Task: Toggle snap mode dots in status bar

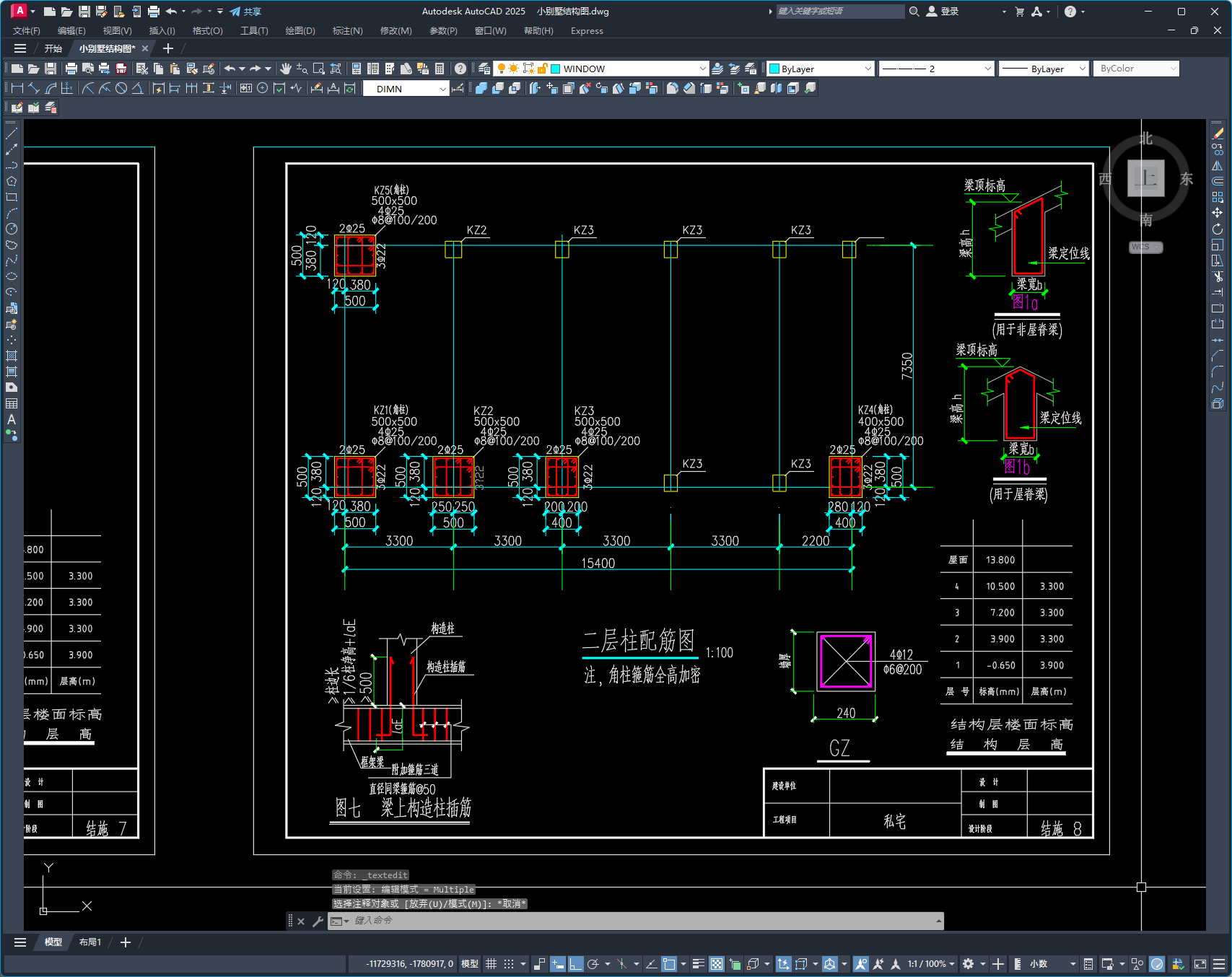Action: [x=509, y=964]
